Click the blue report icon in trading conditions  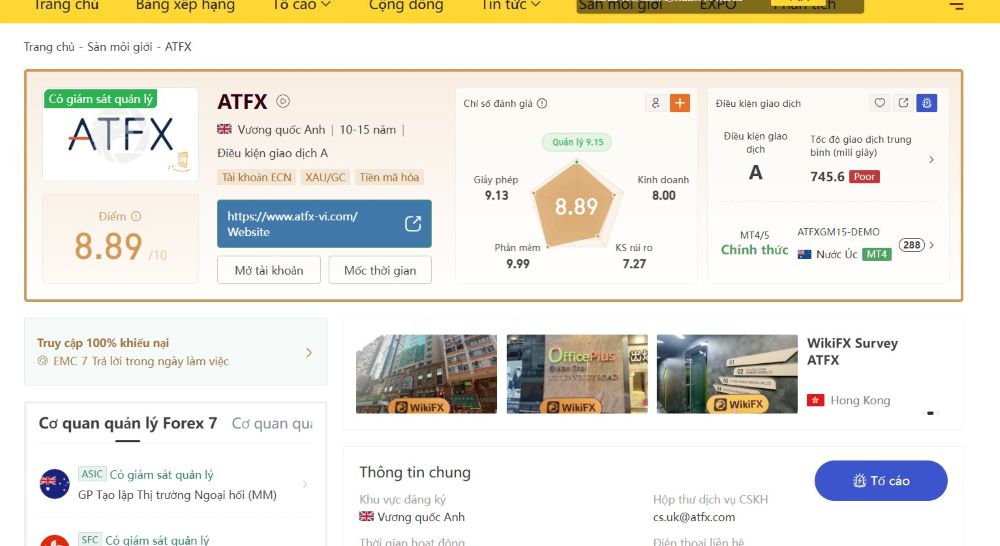tap(927, 103)
